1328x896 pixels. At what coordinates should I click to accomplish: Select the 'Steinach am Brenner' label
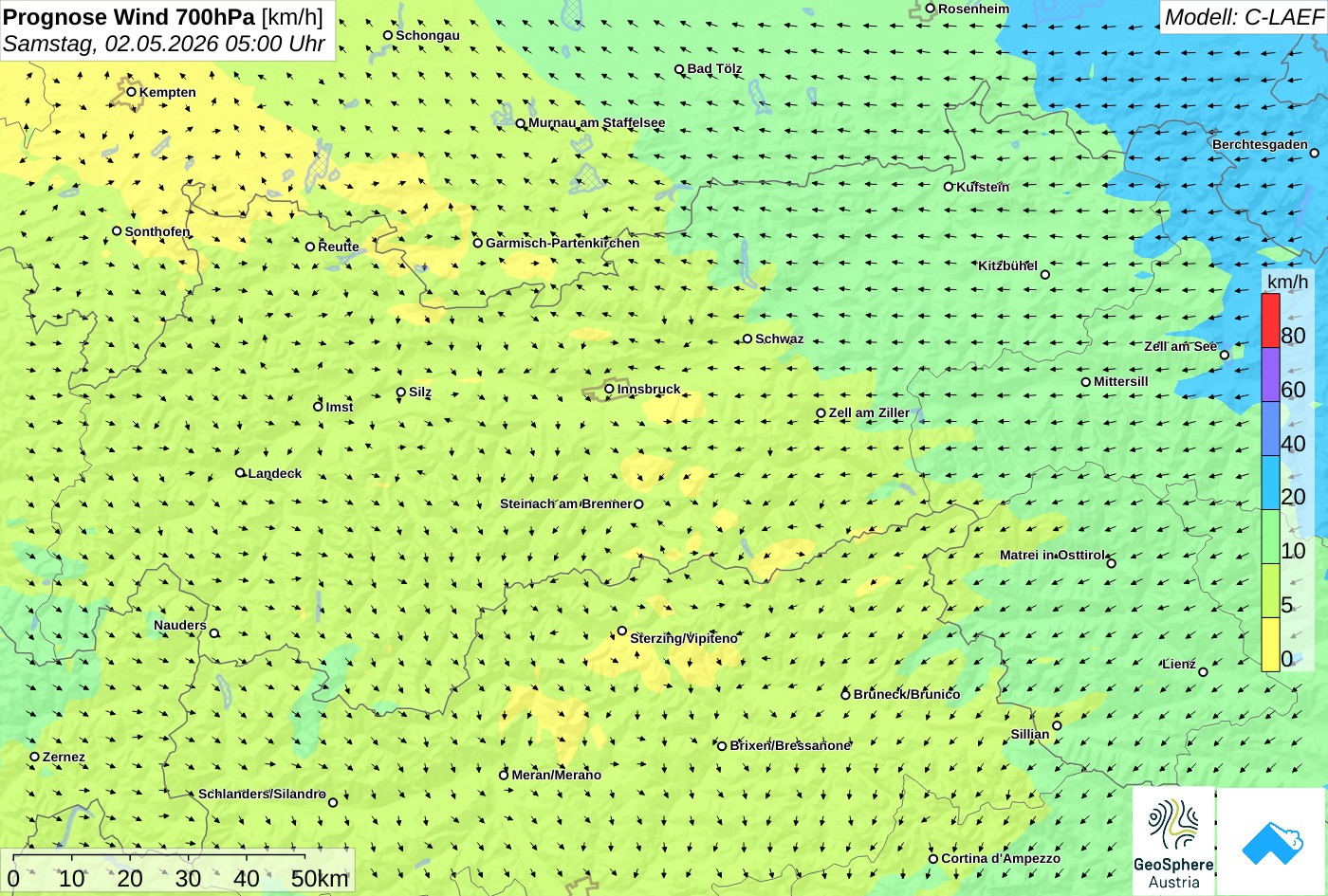click(x=565, y=503)
